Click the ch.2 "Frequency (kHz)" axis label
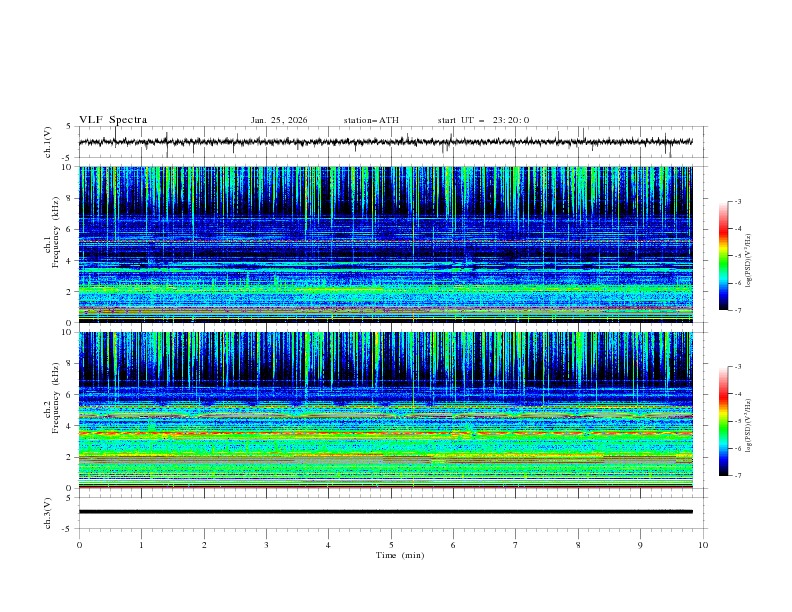This screenshot has height=612, width=792. [x=55, y=398]
